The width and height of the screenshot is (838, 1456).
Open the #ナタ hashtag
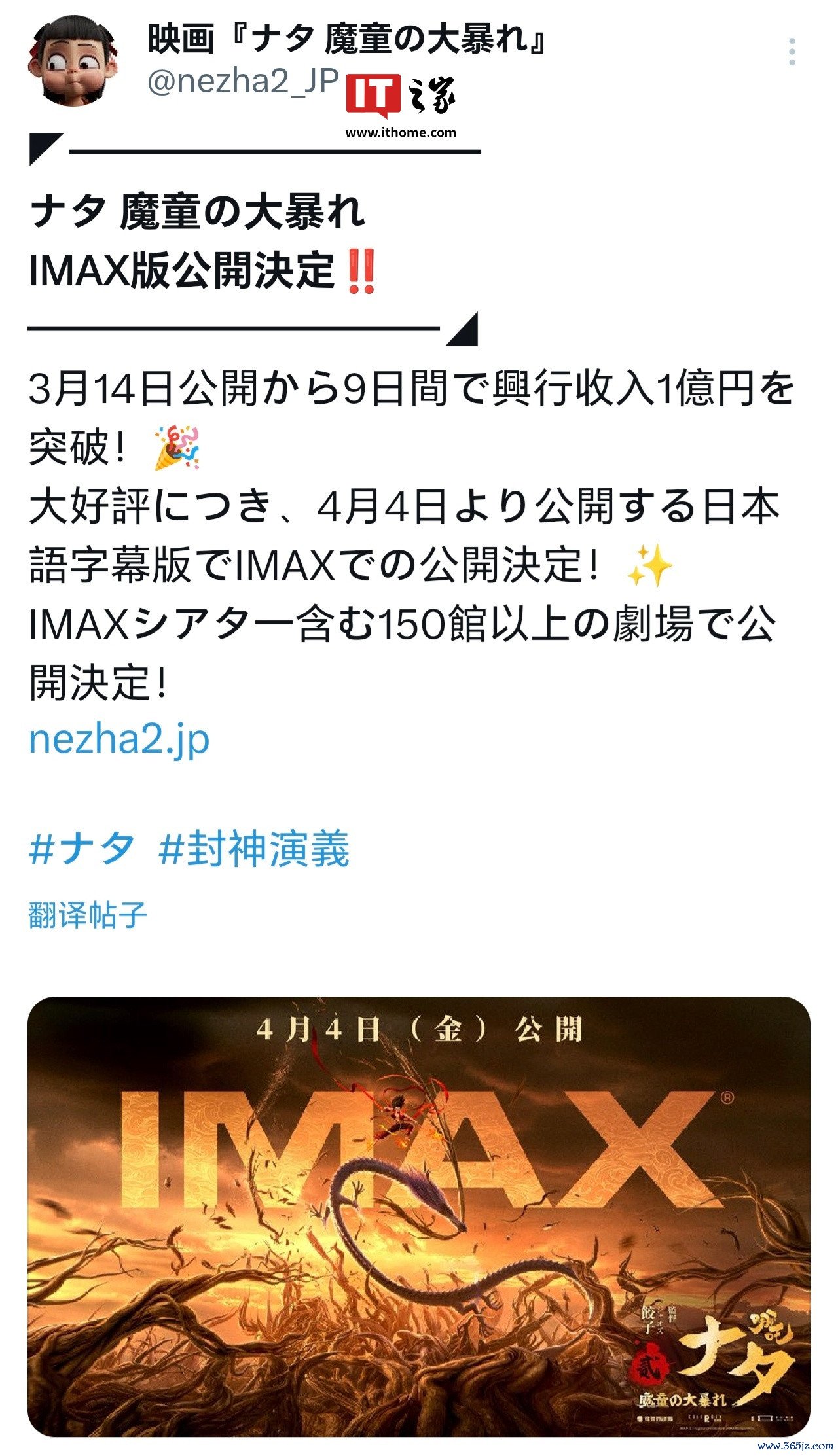click(x=82, y=849)
